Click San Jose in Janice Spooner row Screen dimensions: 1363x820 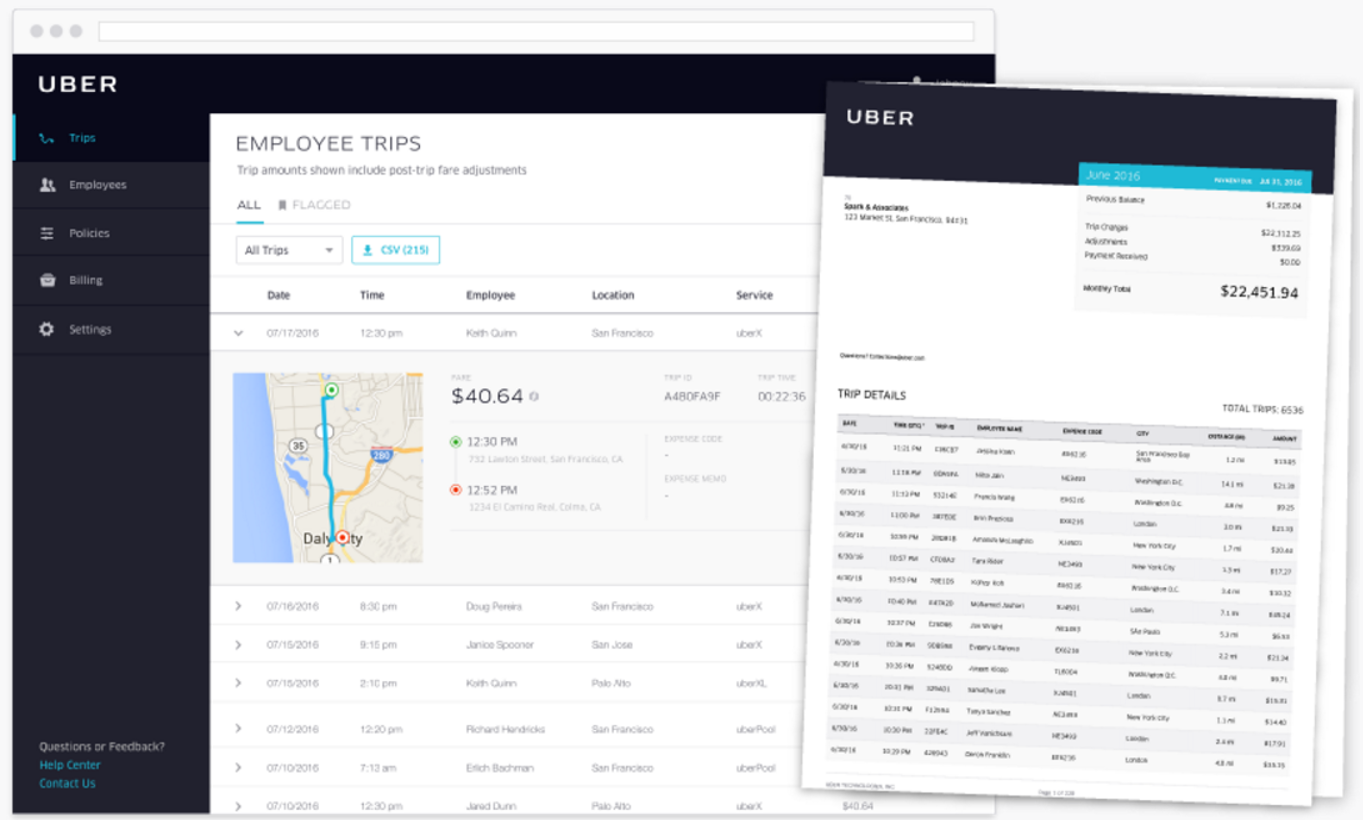611,645
